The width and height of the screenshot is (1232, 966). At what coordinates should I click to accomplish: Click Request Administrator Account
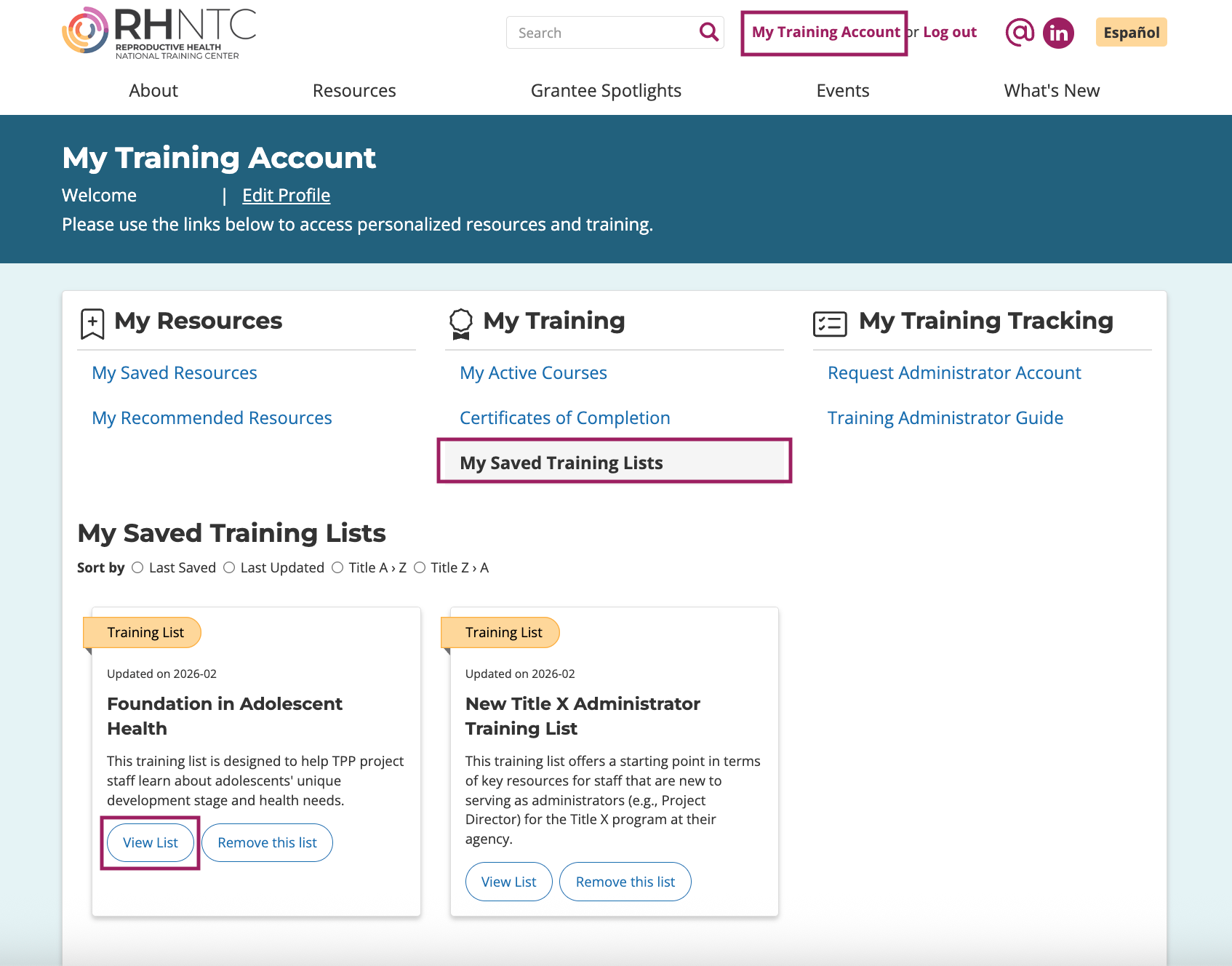[953, 372]
